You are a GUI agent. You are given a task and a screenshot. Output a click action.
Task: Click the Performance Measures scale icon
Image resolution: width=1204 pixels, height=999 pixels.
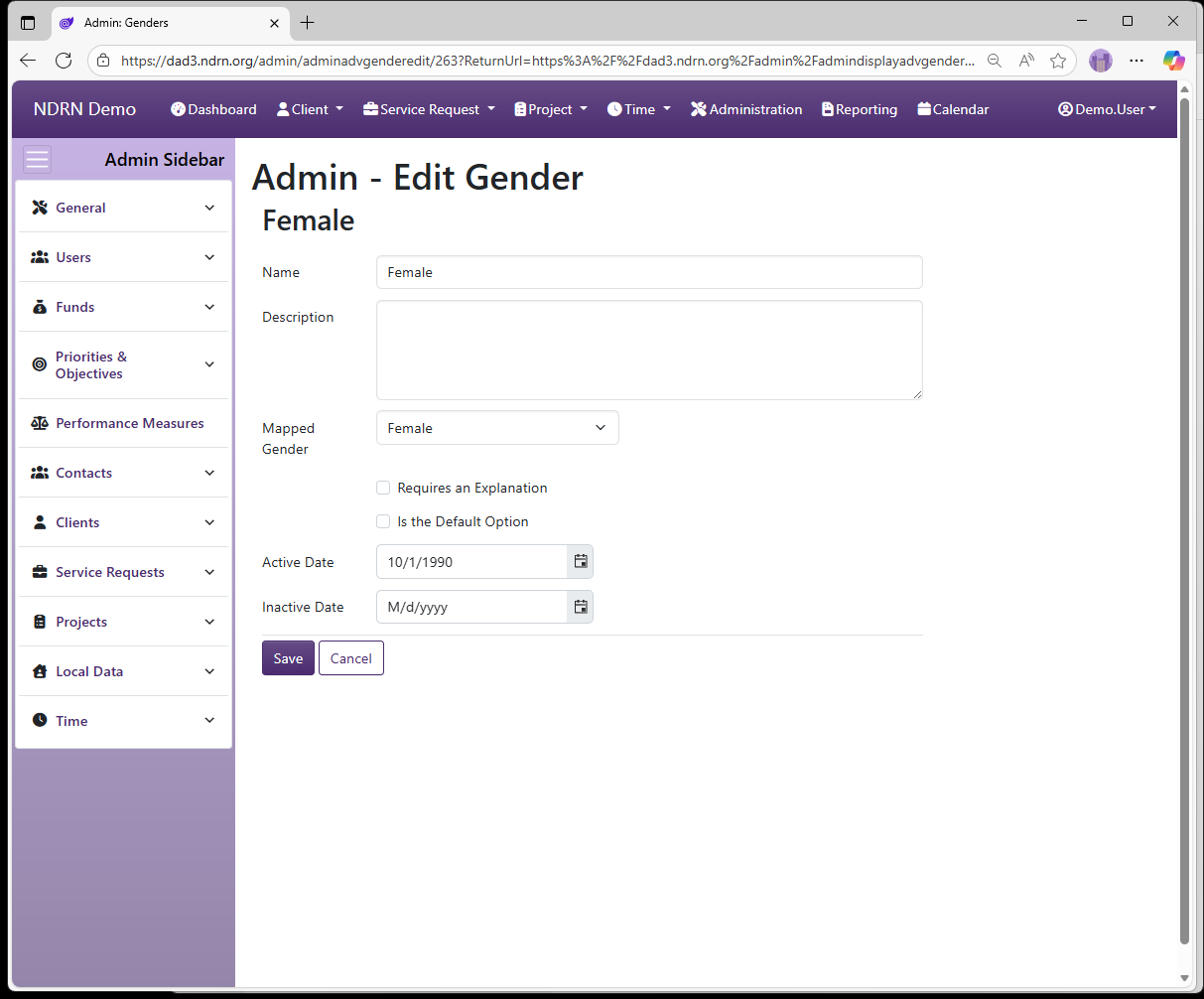pyautogui.click(x=40, y=423)
